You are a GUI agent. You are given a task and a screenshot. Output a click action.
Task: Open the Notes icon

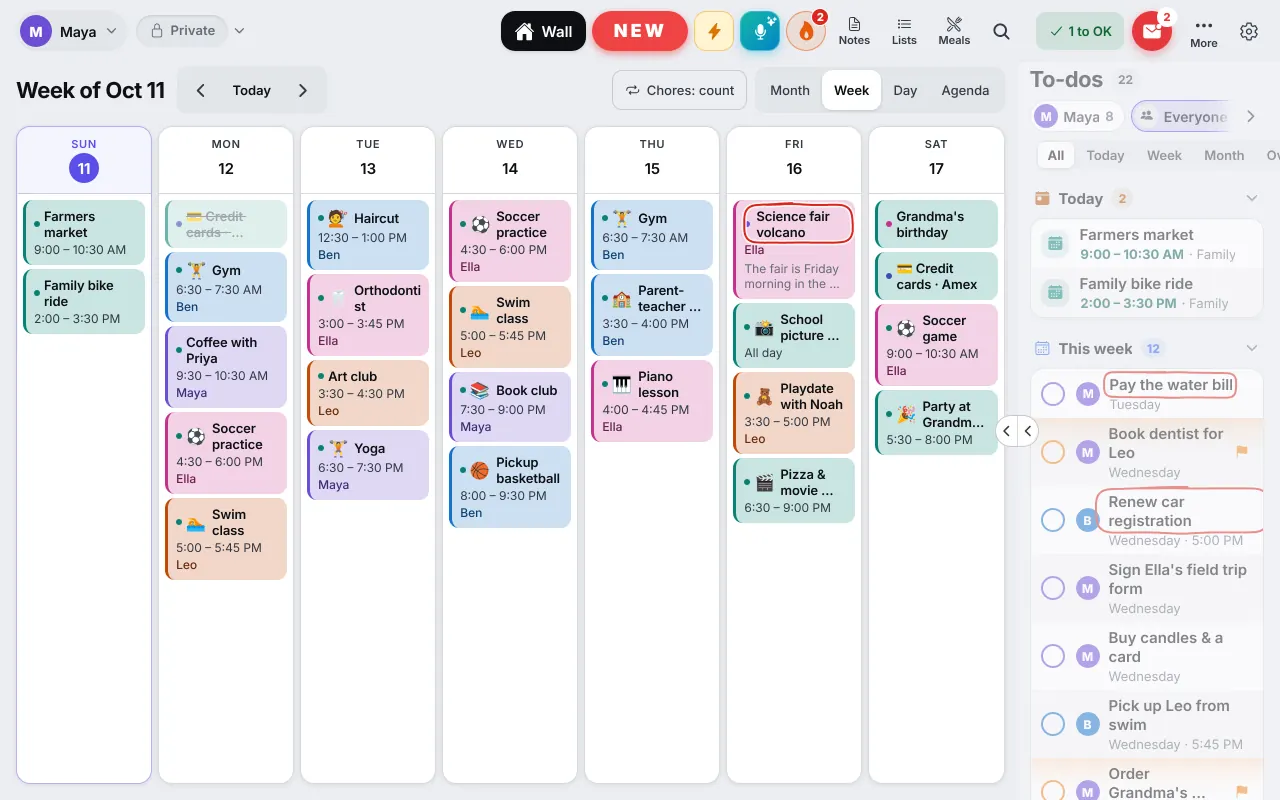click(854, 31)
